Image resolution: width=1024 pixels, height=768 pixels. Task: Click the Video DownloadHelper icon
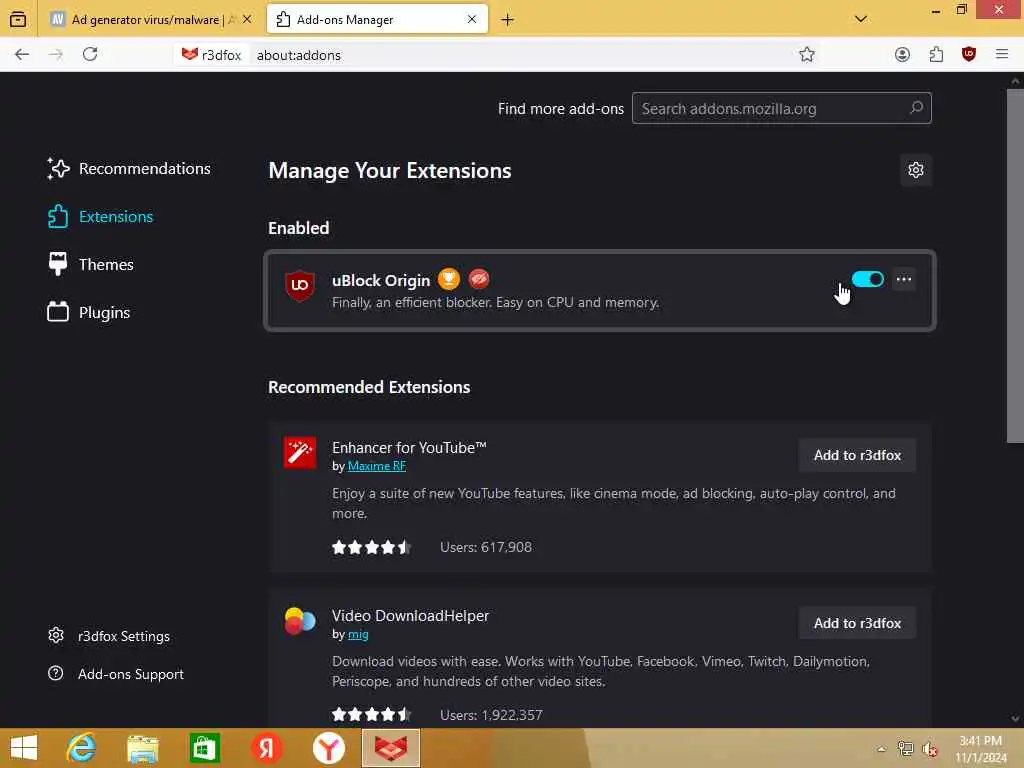(x=300, y=620)
